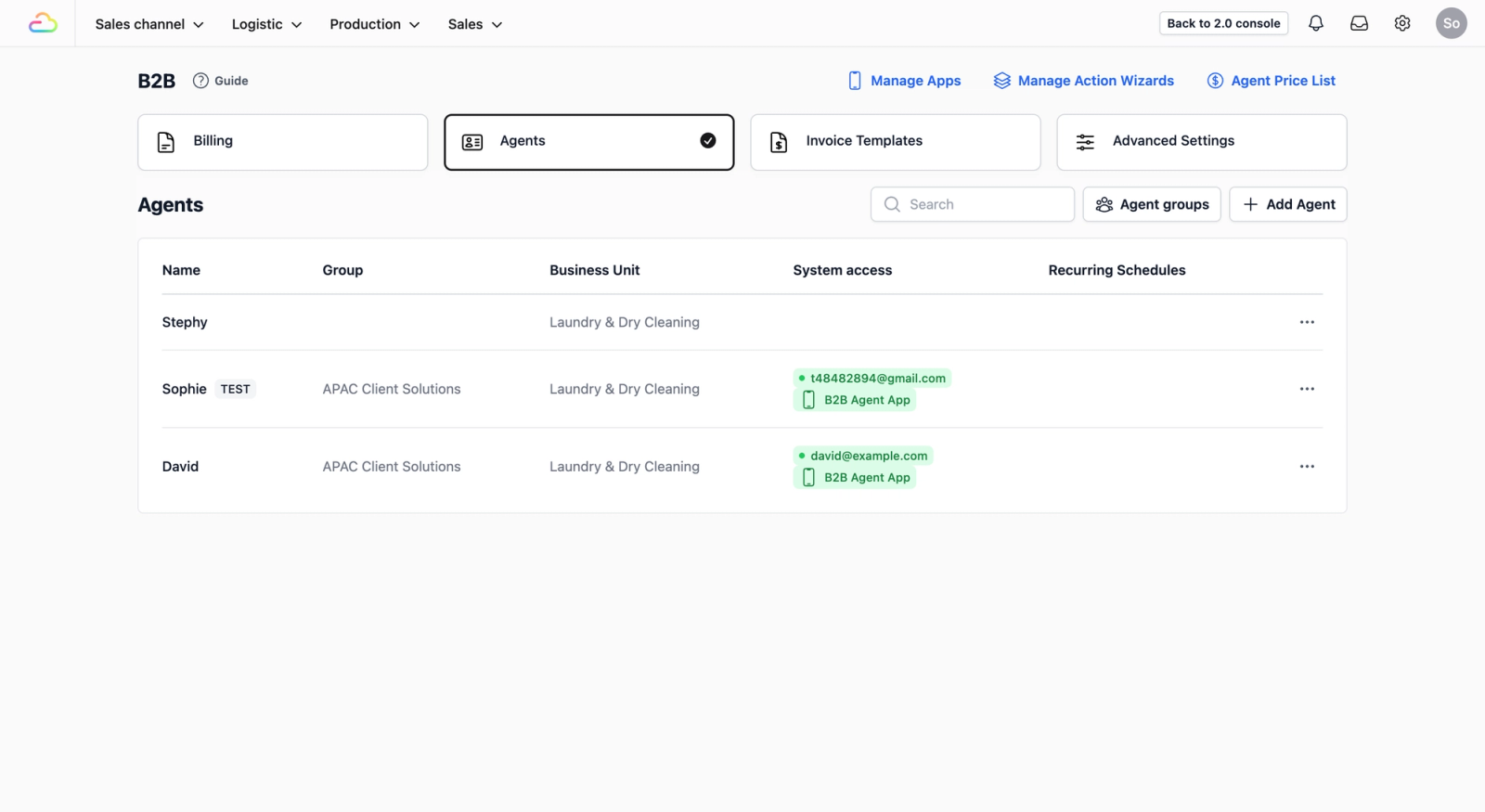Open Agent groups
1485x812 pixels.
(x=1152, y=204)
